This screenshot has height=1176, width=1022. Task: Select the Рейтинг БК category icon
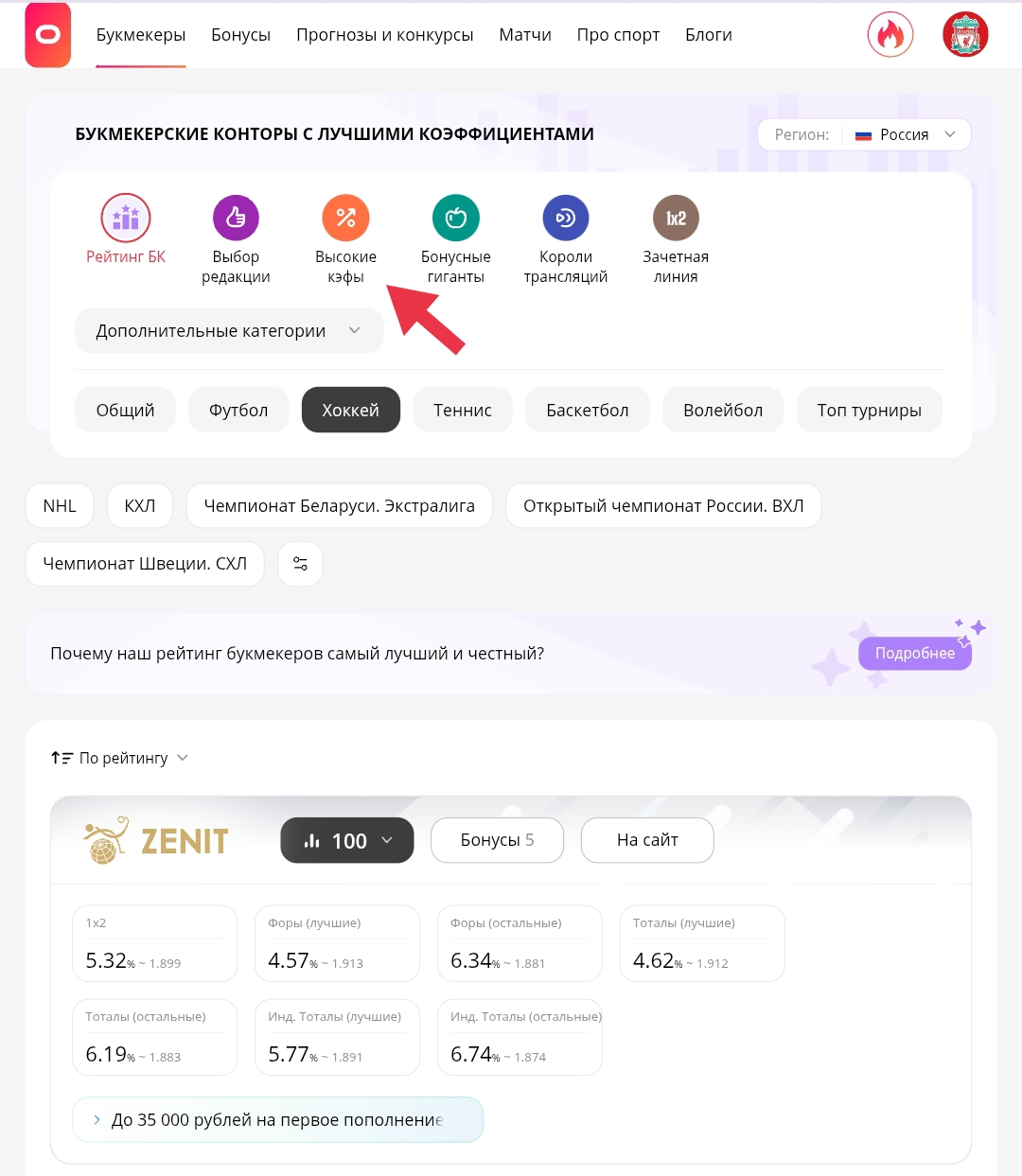(126, 218)
